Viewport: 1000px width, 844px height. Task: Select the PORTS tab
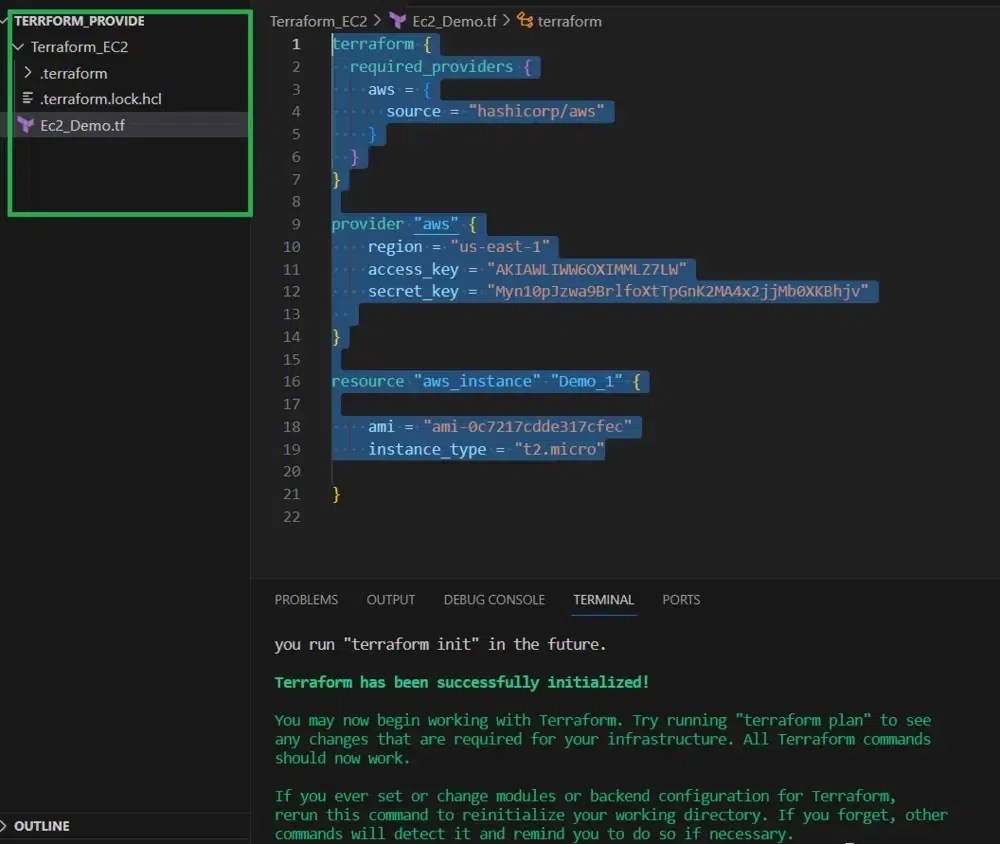pyautogui.click(x=680, y=599)
